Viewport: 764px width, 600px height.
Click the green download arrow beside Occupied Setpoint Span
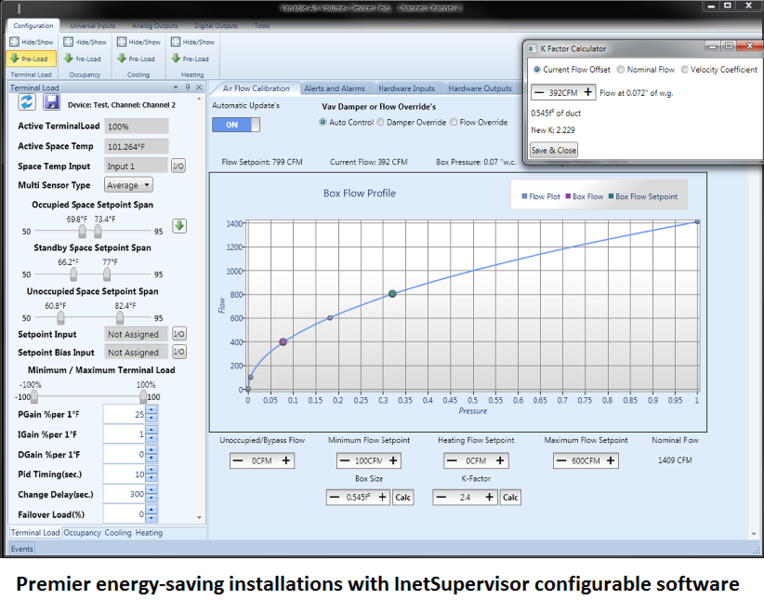pyautogui.click(x=179, y=225)
